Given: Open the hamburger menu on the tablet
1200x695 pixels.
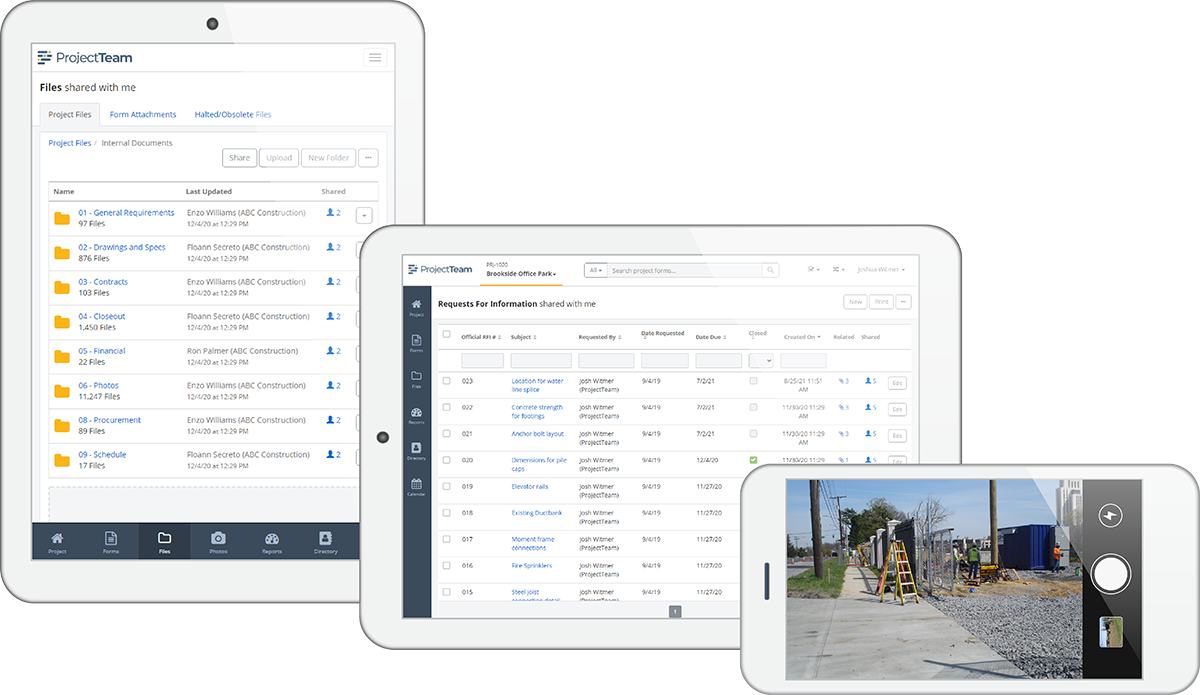Looking at the screenshot, I should [375, 57].
